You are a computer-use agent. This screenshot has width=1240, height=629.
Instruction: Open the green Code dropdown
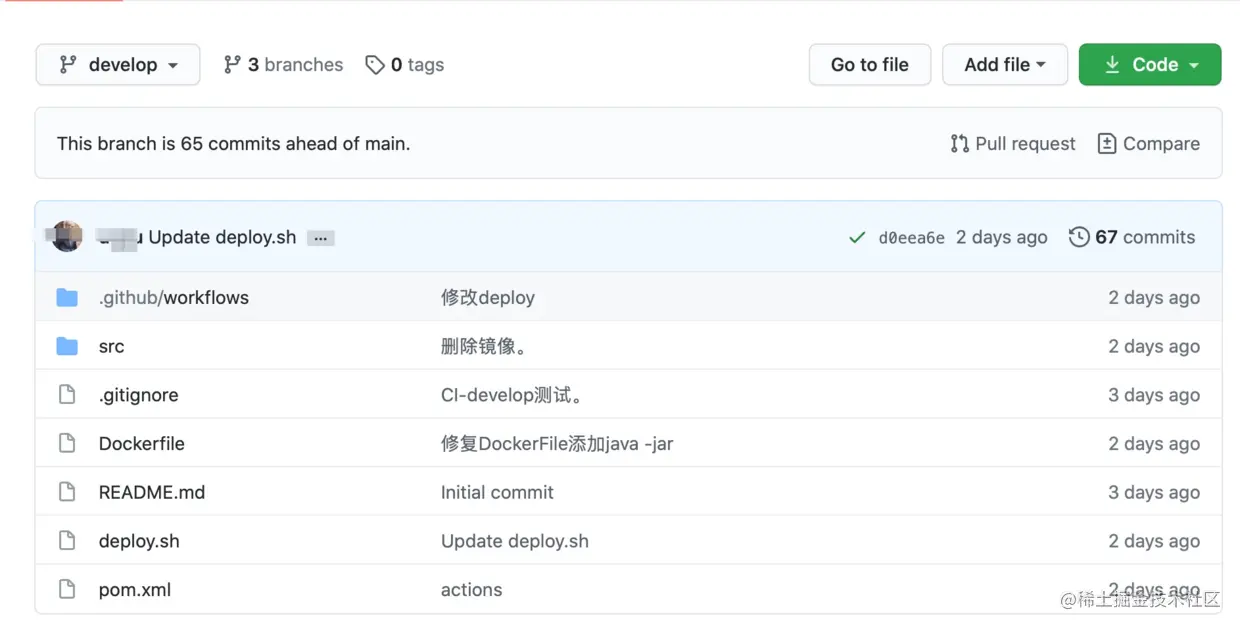1149,65
